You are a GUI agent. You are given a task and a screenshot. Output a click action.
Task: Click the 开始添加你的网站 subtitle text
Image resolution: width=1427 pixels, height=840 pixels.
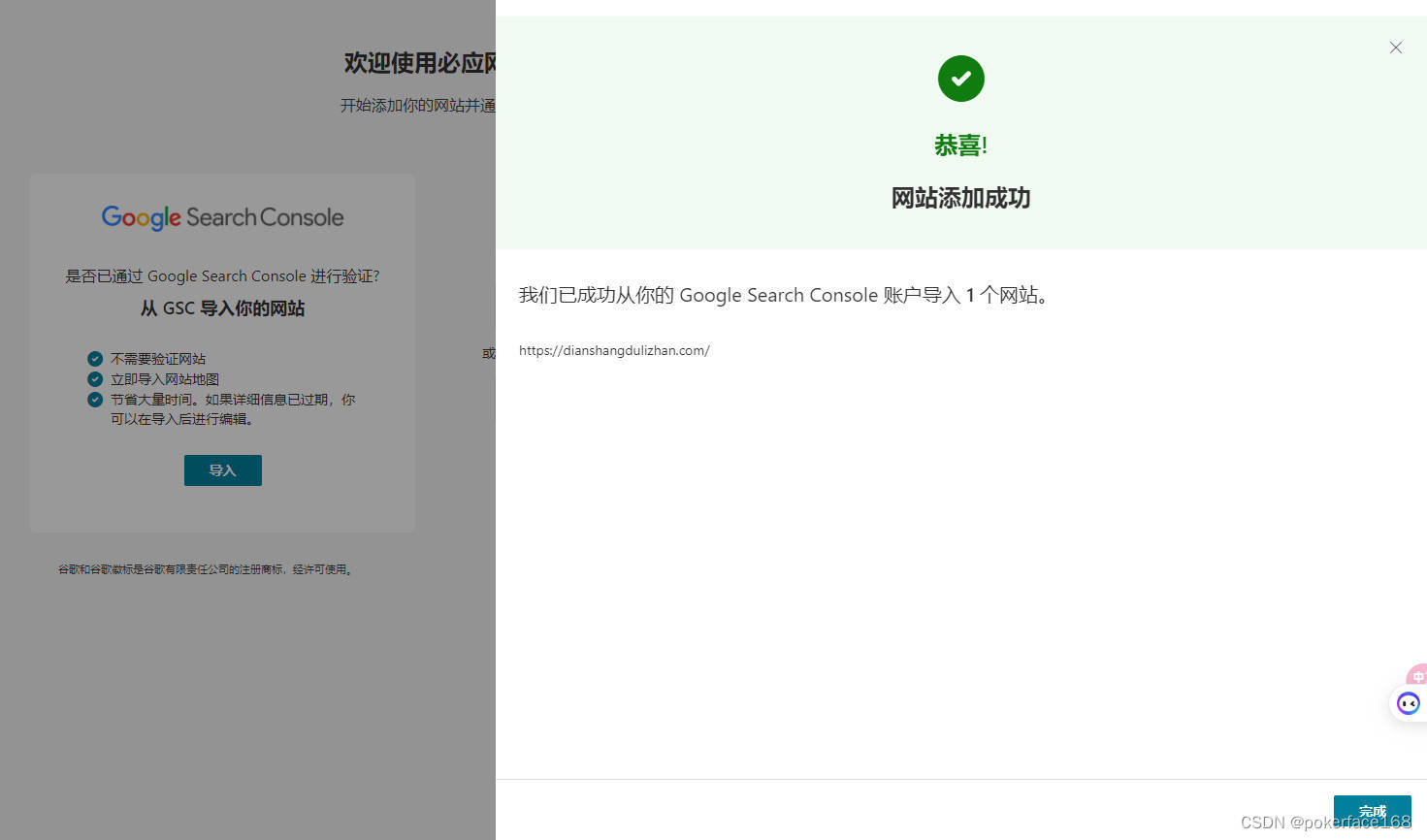pyautogui.click(x=417, y=105)
